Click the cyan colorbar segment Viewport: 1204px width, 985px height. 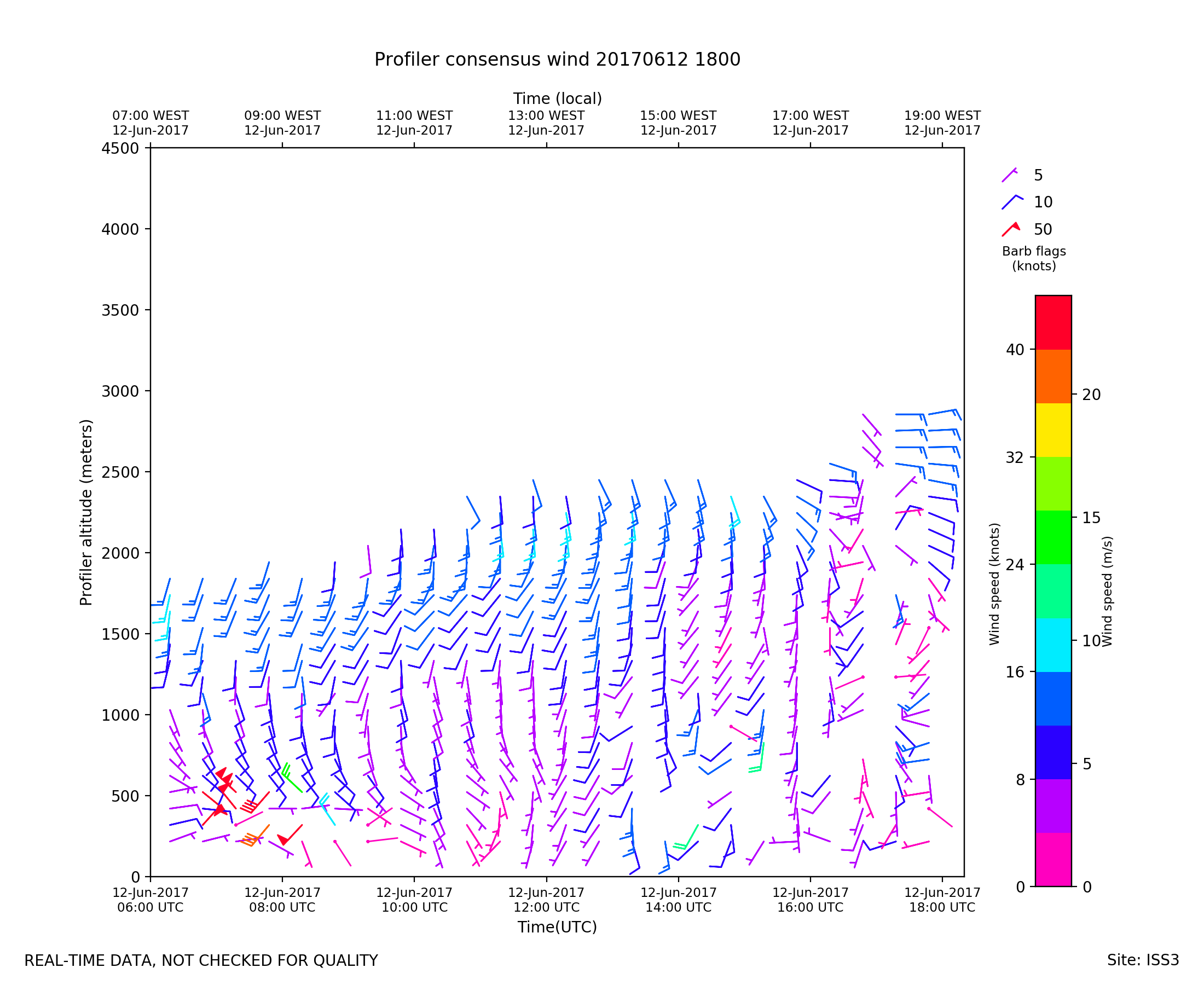[1053, 645]
